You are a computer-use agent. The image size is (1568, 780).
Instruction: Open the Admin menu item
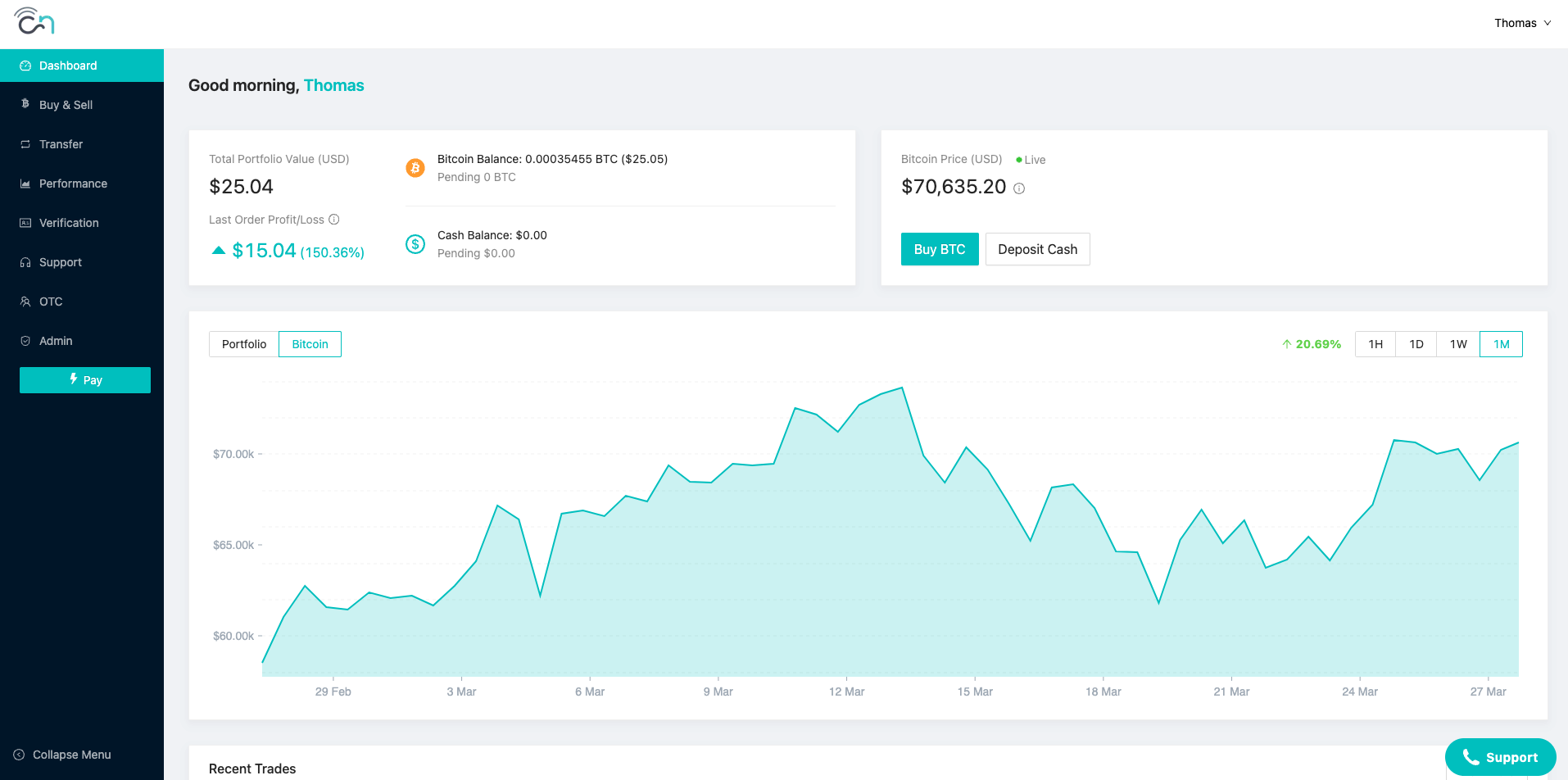pos(56,341)
